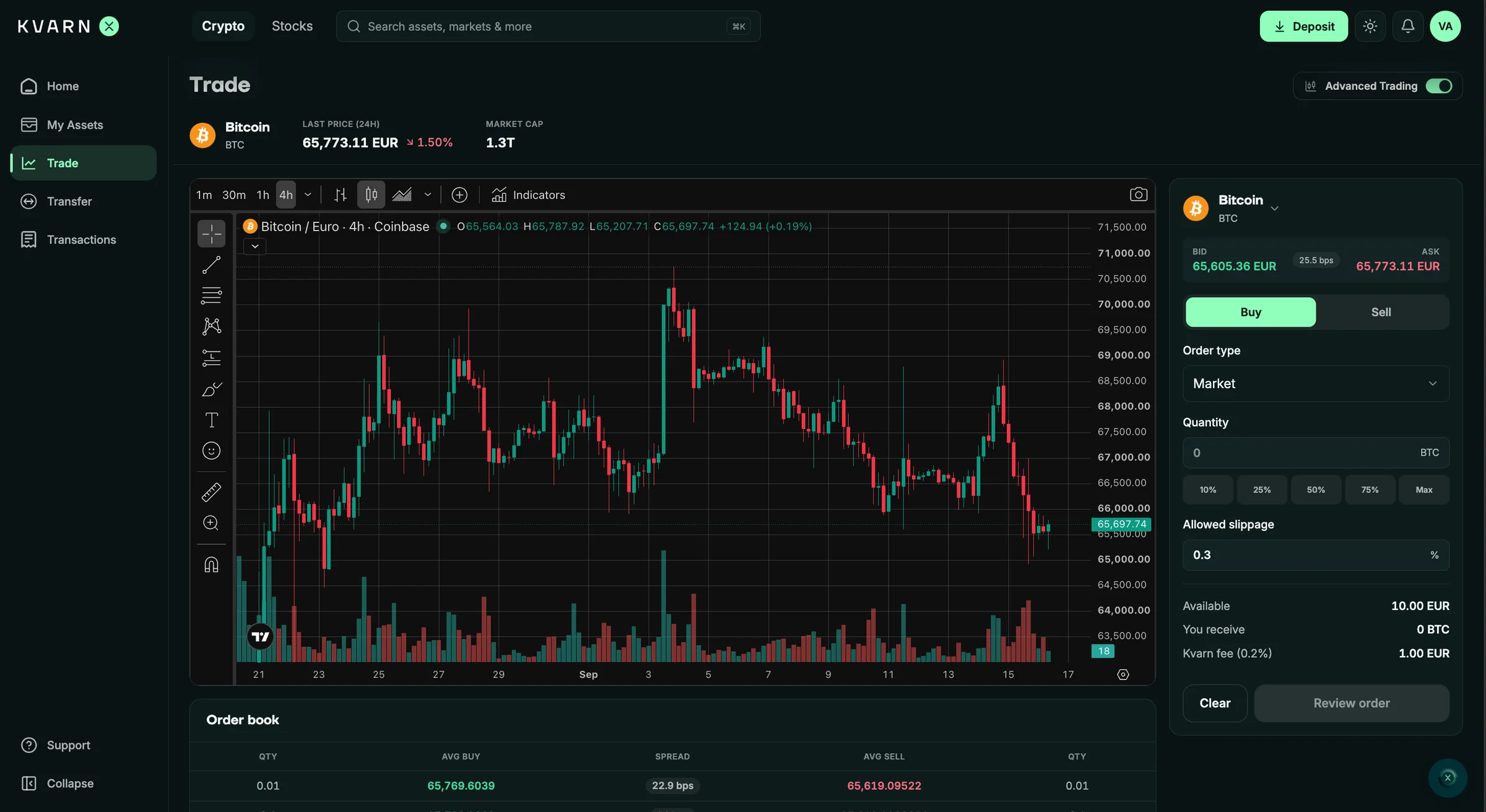Screen dimensions: 1486x812
Task: Focus the search assets field
Action: 548,26
